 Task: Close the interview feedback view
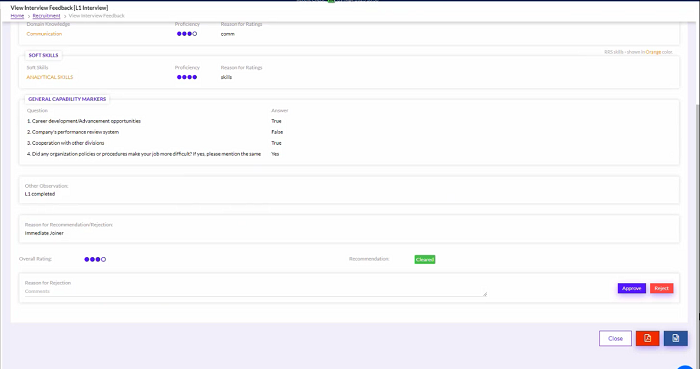click(x=615, y=338)
